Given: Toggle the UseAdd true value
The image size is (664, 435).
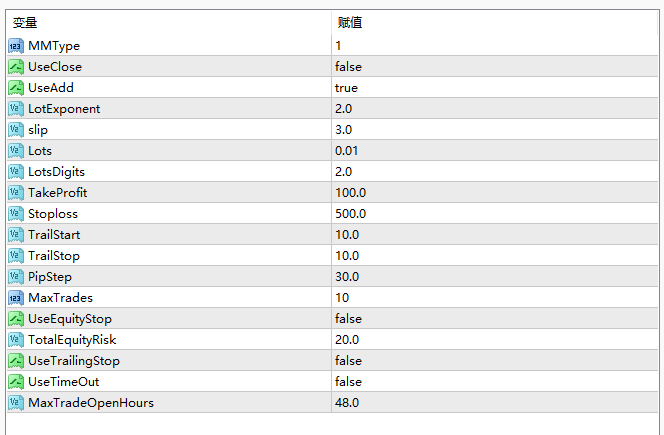Looking at the screenshot, I should [346, 87].
